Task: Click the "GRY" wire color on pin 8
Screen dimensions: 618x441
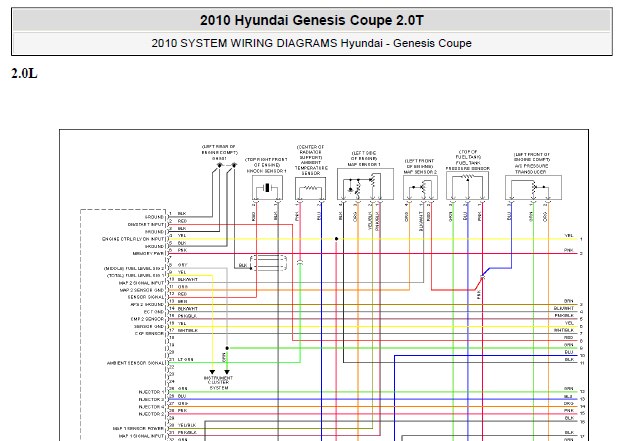Action: tap(182, 265)
